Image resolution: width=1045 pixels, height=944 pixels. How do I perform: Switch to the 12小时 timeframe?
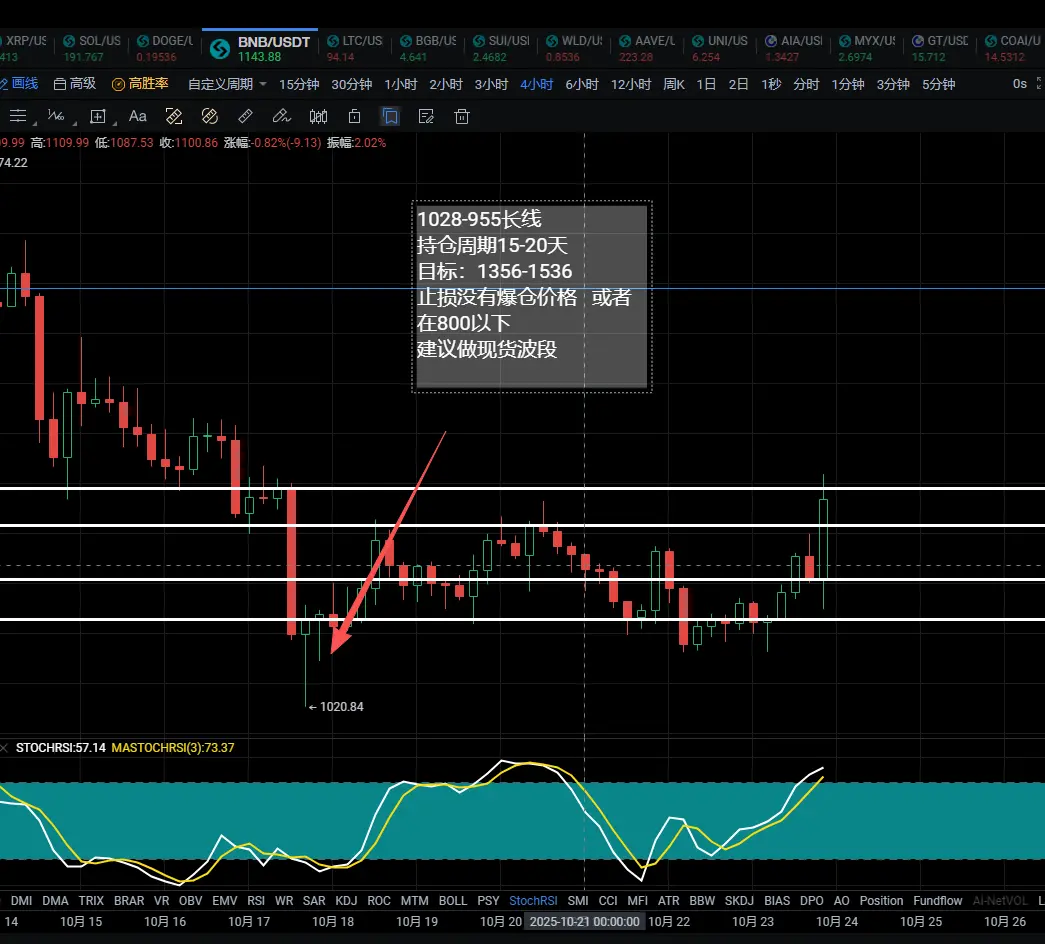coord(630,84)
